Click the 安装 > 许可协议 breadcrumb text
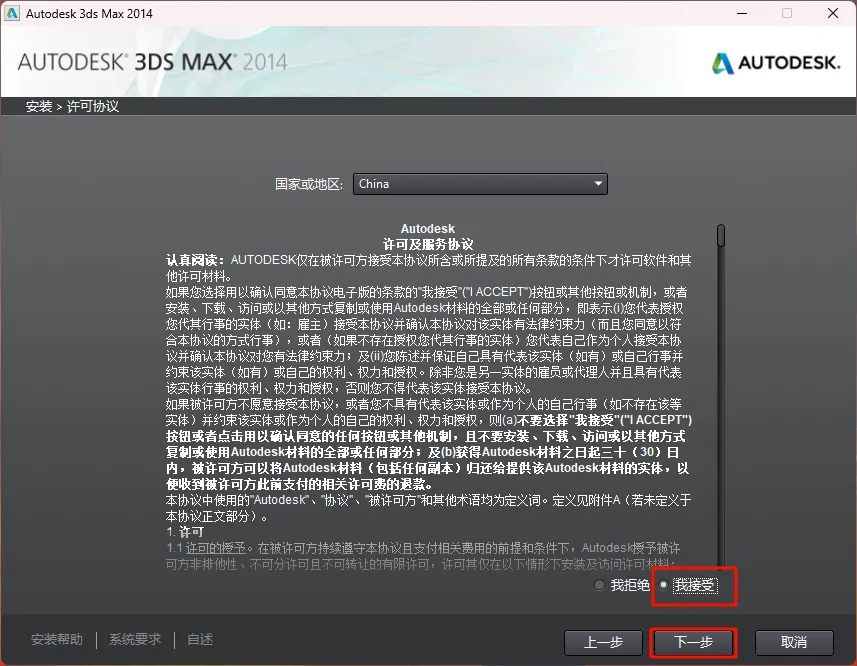 72,107
